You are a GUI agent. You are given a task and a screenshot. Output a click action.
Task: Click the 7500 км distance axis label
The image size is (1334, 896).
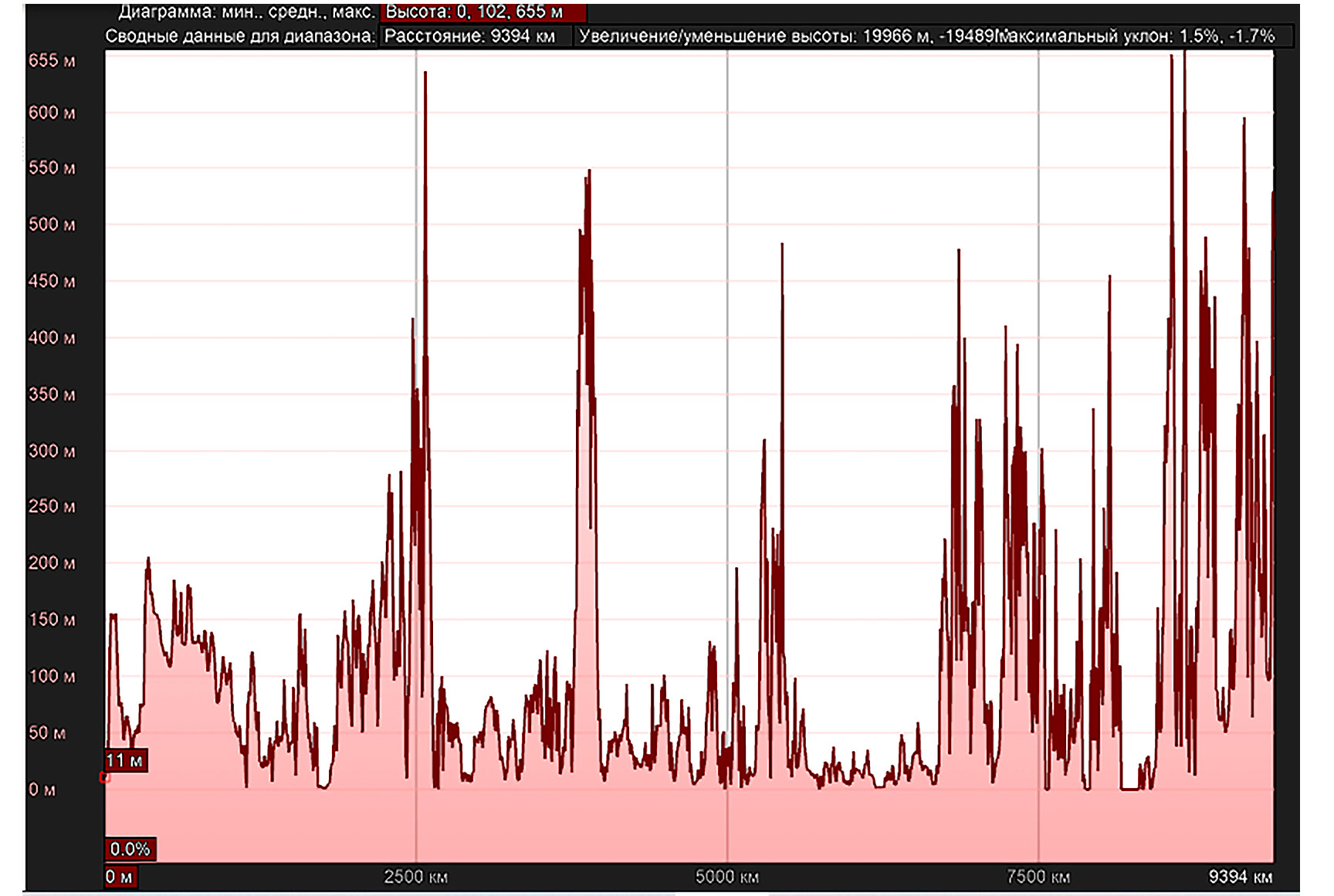point(1038,877)
